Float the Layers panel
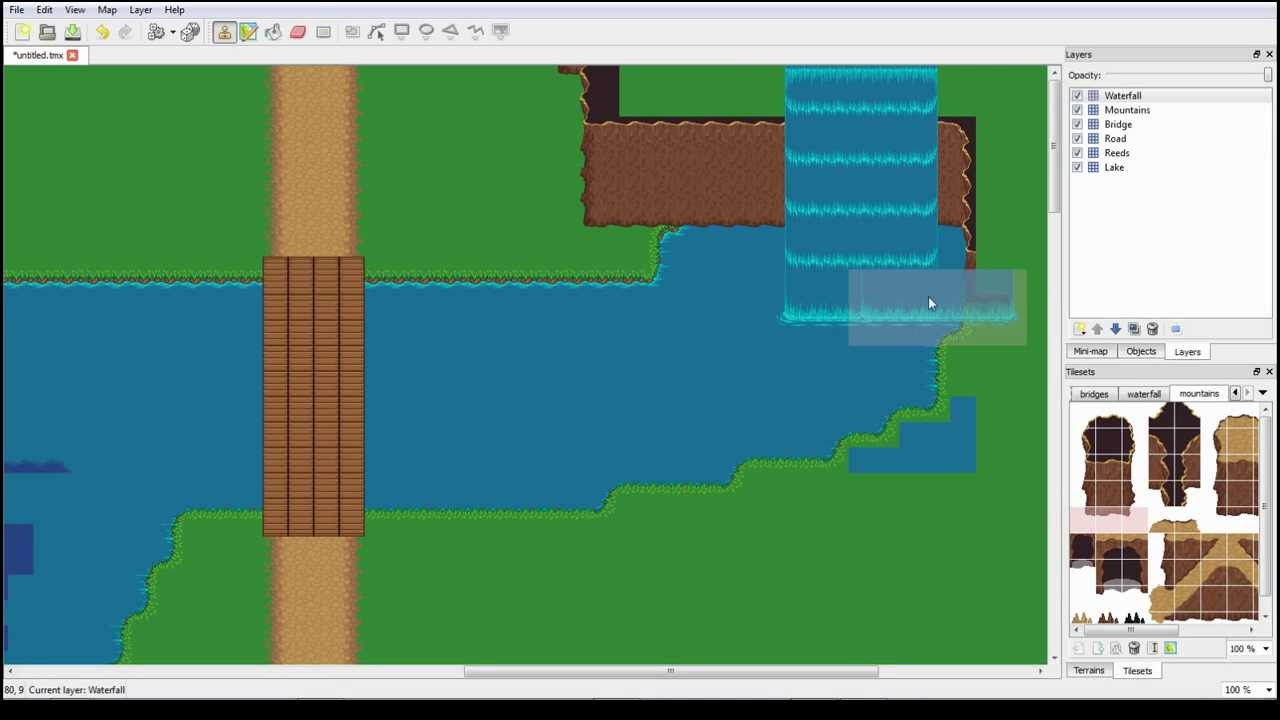1280x720 pixels. click(1256, 55)
